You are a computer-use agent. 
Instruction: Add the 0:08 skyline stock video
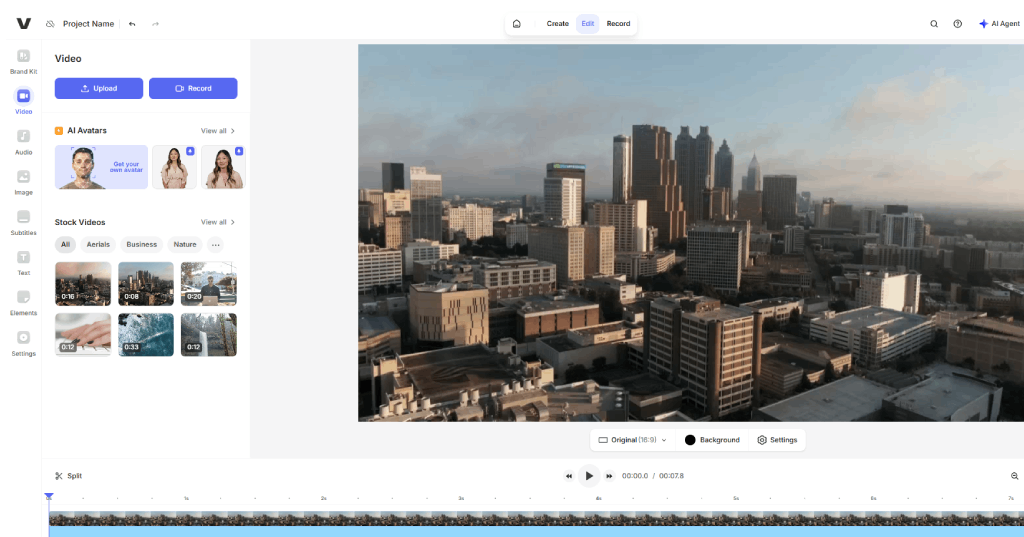(146, 284)
